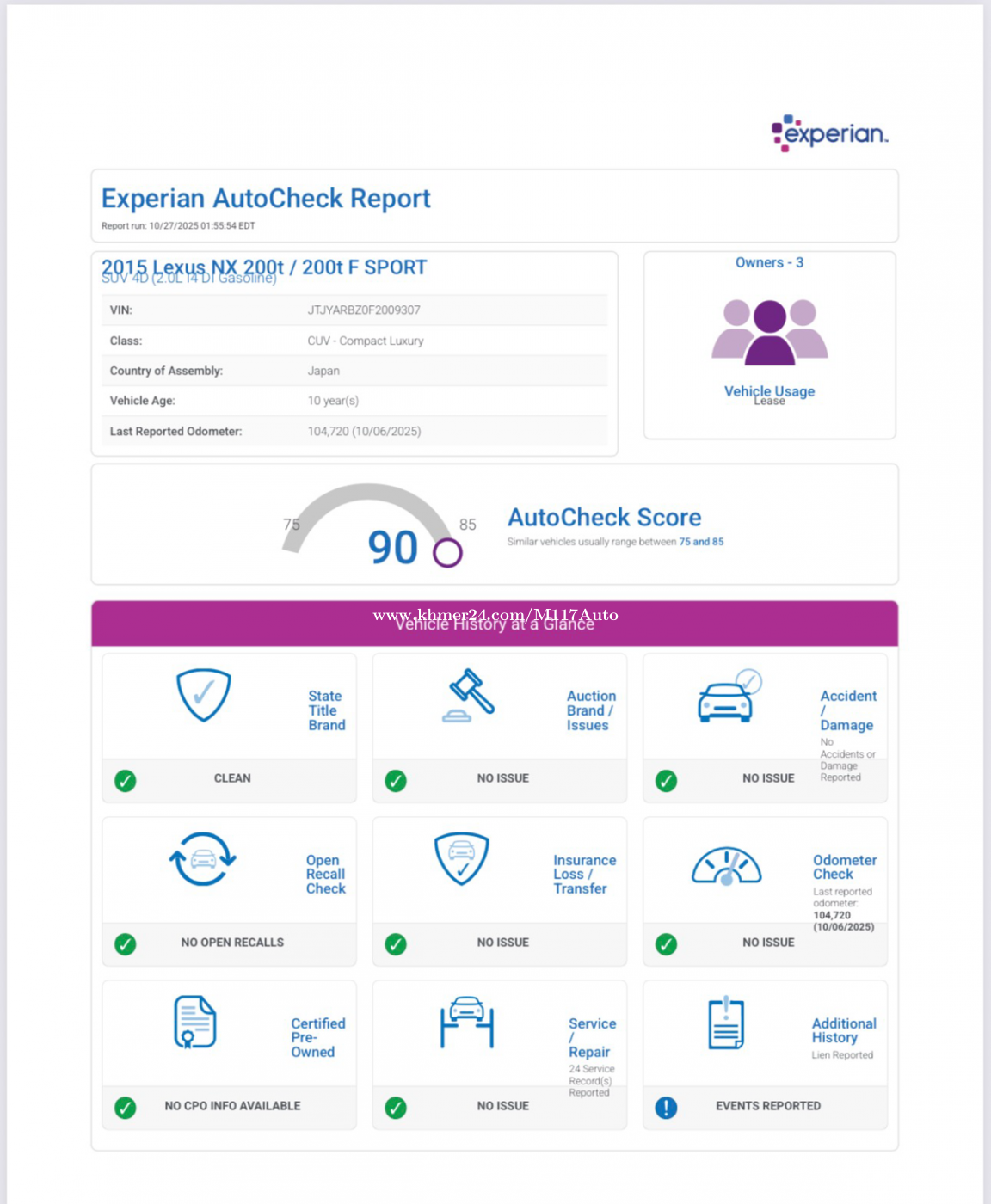991x1204 pixels.
Task: Click the three owners people icon
Action: coord(769,332)
